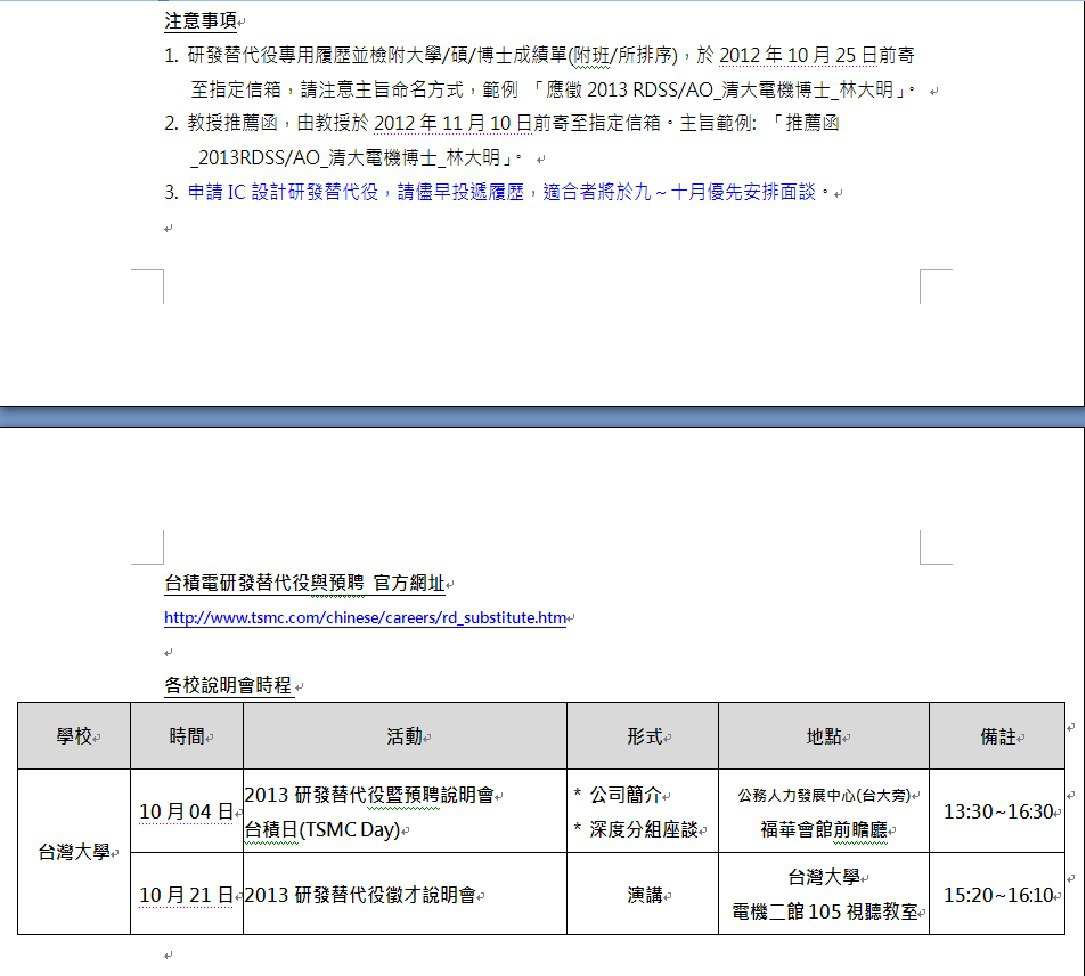The height and width of the screenshot is (976, 1085).
Task: Click 應徵2013 RDSS/AO_清大電機博士_林大明 example text
Action: (x=720, y=89)
